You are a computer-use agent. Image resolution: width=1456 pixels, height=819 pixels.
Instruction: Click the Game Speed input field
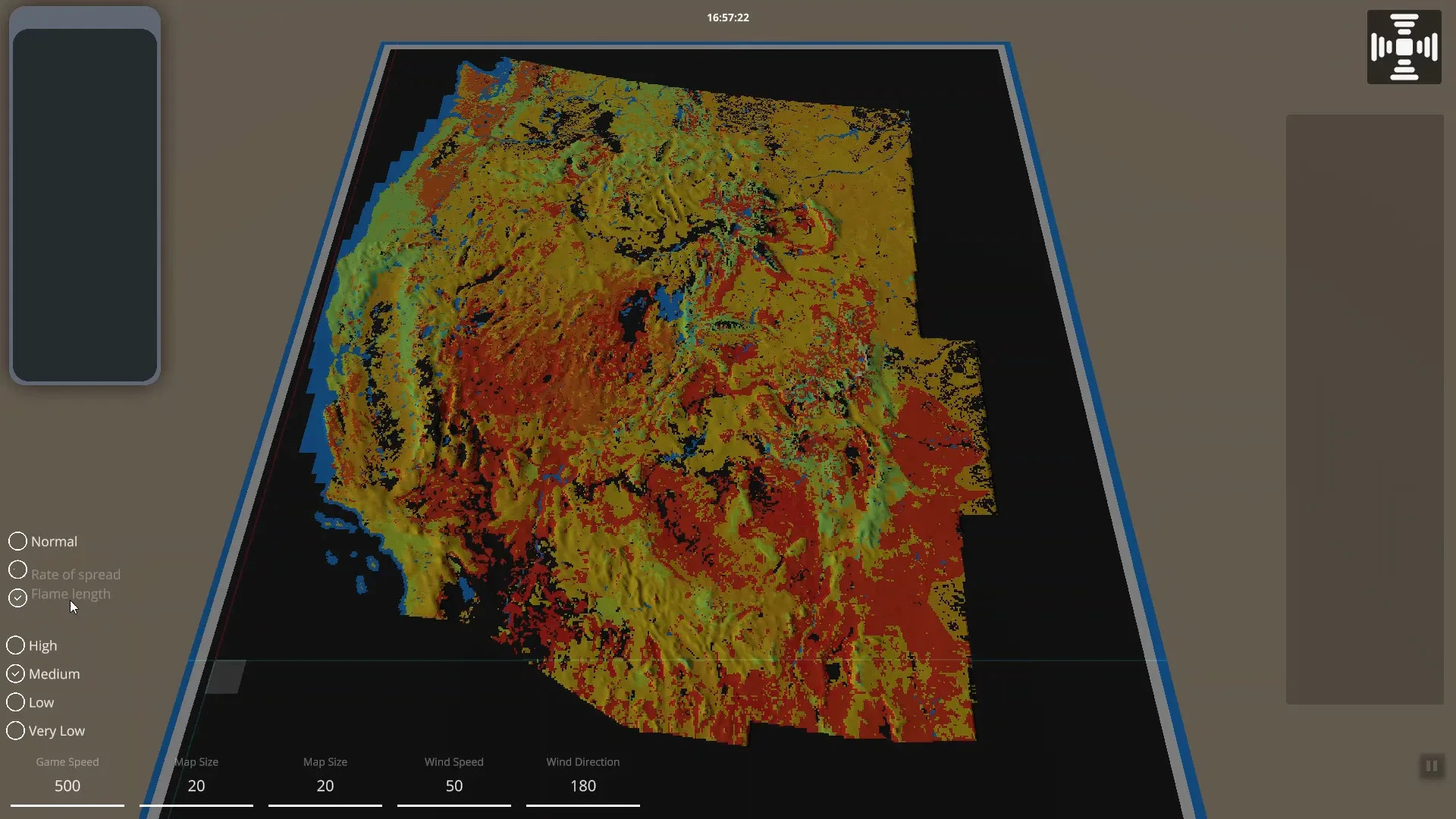click(67, 786)
